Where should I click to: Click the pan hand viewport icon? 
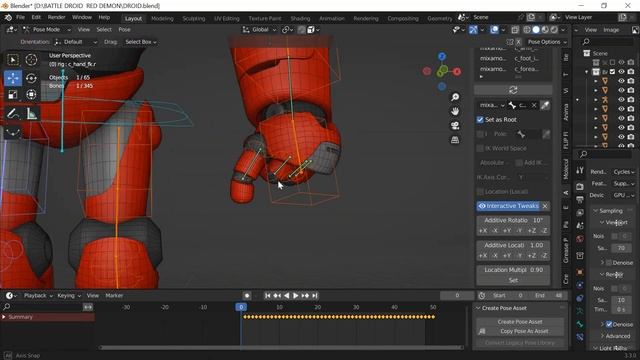[x=455, y=111]
